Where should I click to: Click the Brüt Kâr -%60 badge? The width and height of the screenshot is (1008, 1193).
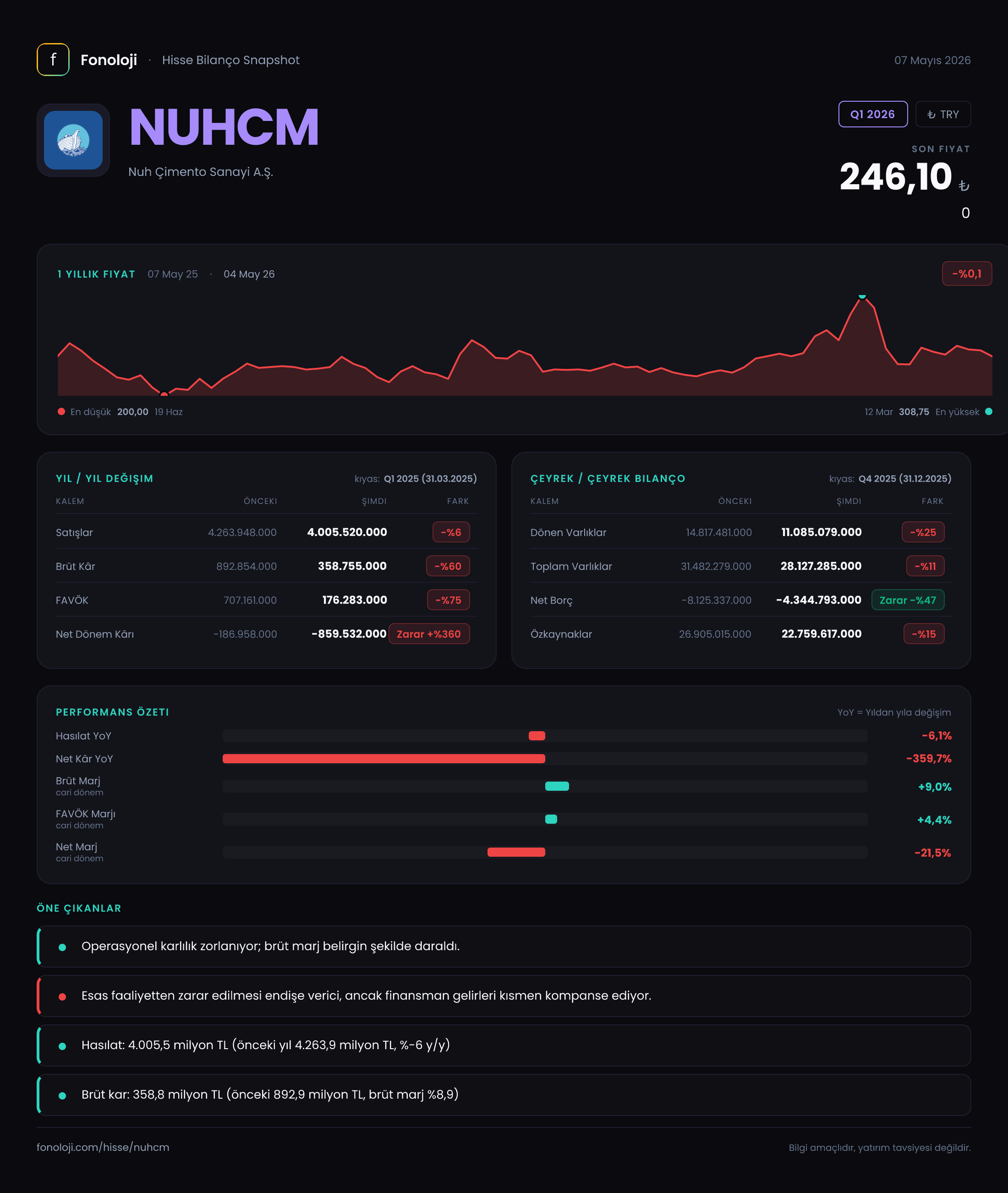(448, 566)
